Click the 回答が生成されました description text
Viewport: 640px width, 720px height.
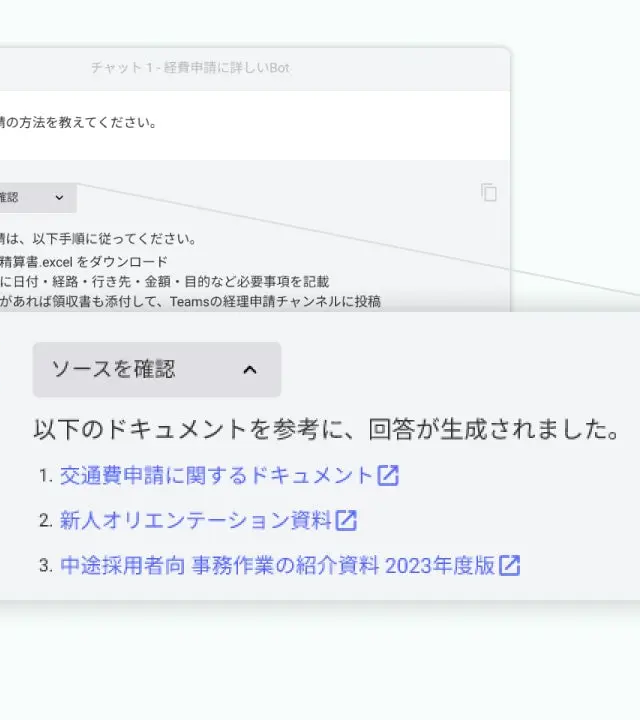[x=325, y=430]
